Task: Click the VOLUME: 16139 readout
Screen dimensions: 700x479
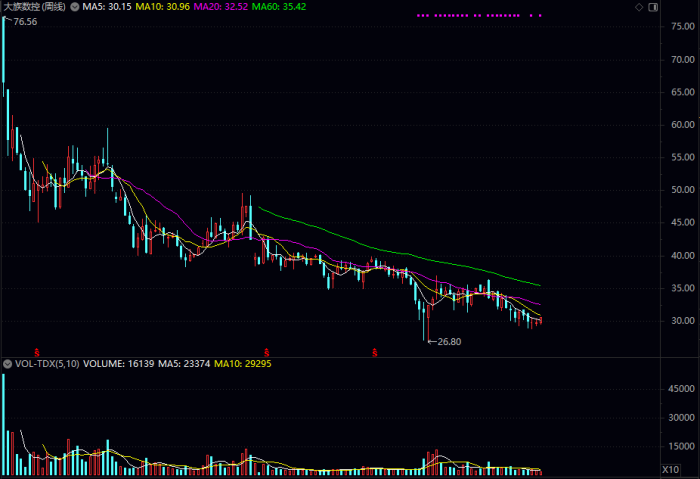Action: click(119, 364)
